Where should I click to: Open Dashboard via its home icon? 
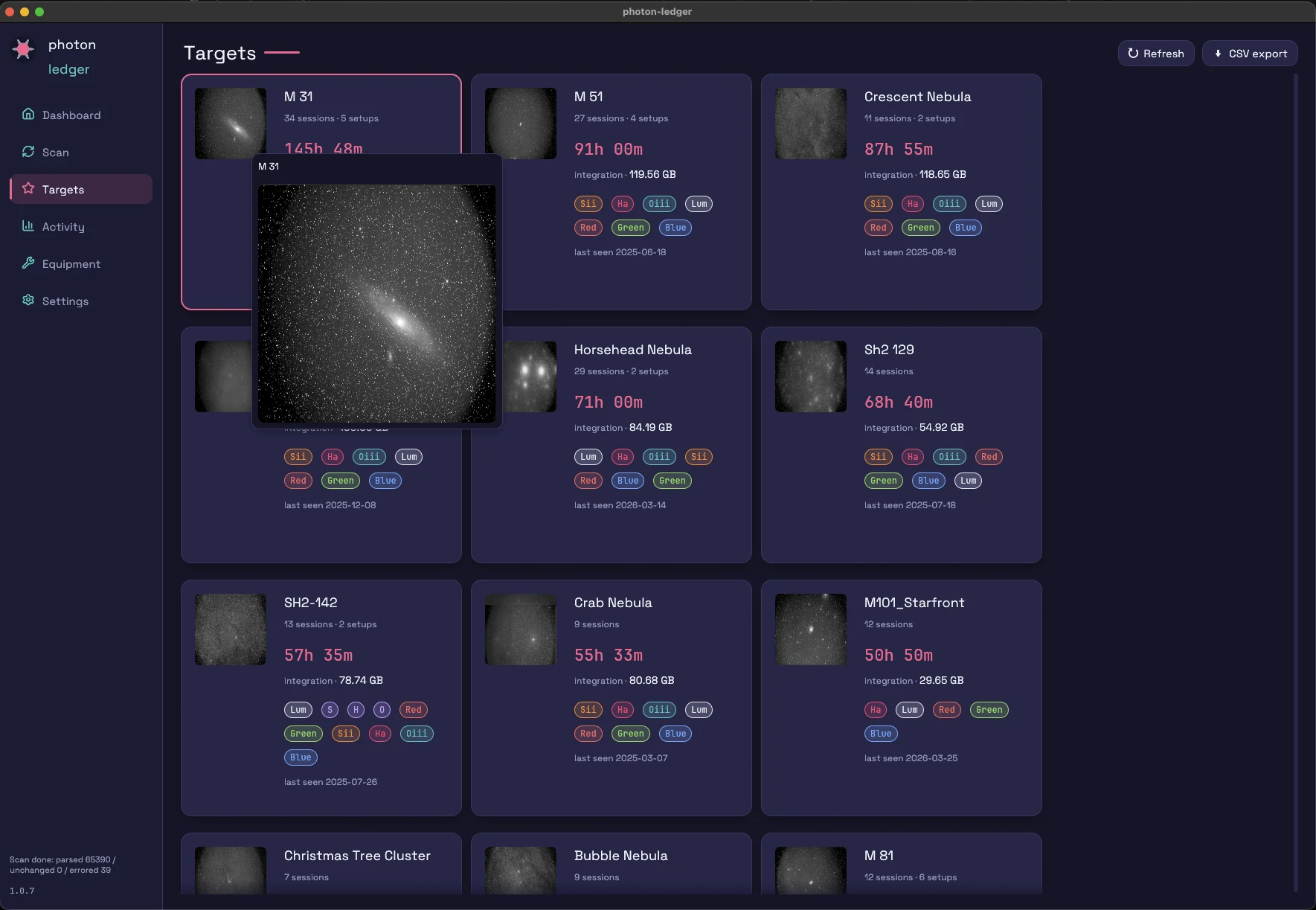28,114
